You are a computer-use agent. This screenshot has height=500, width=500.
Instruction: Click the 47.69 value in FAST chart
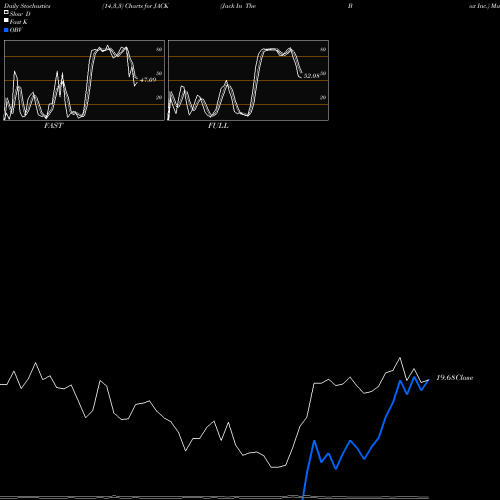tap(148, 80)
